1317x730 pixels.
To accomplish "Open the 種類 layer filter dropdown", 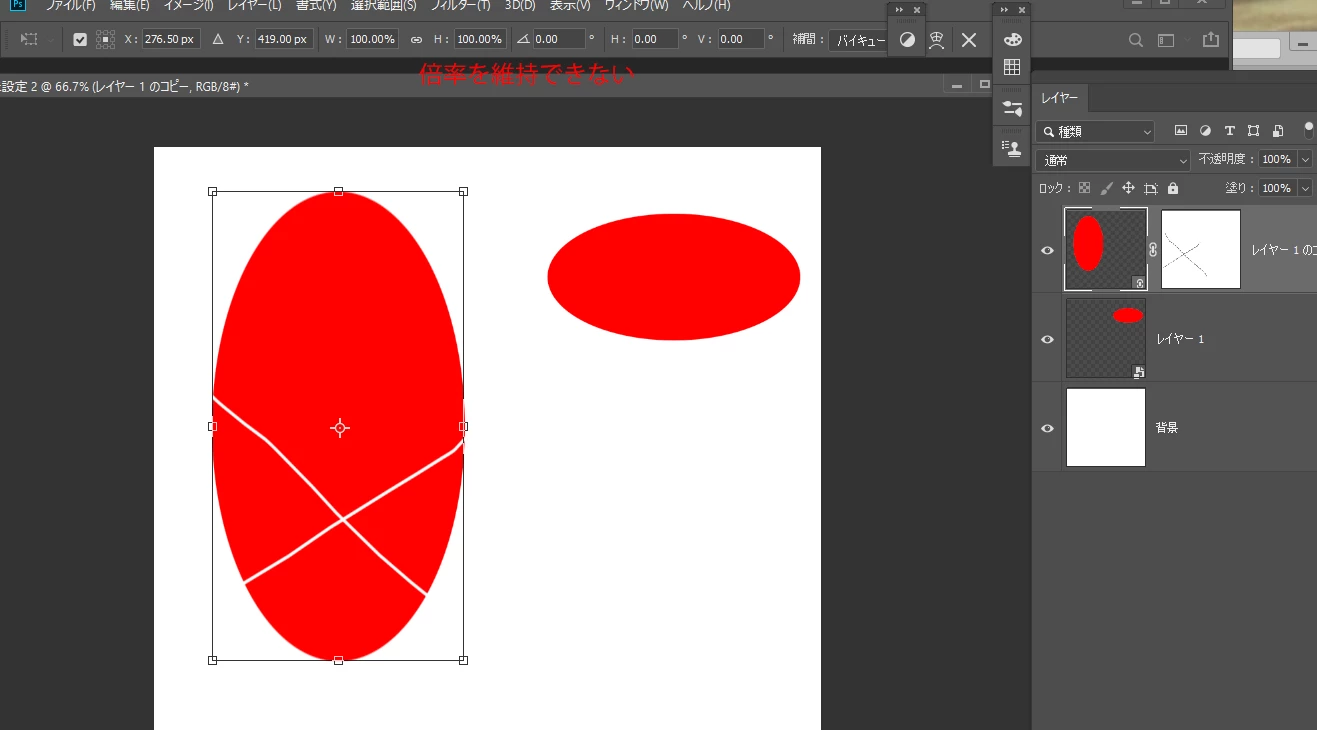I will 1095,131.
